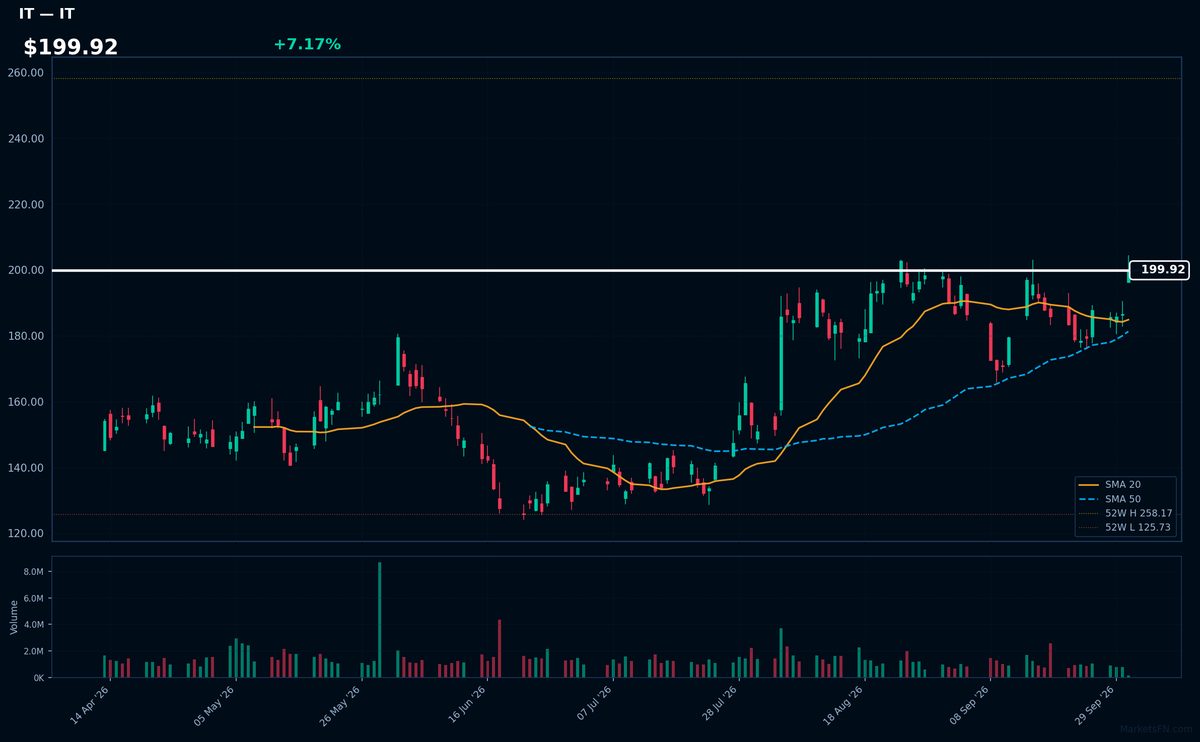Click the +7.17% change percentage
This screenshot has height=742, width=1200.
click(x=307, y=44)
